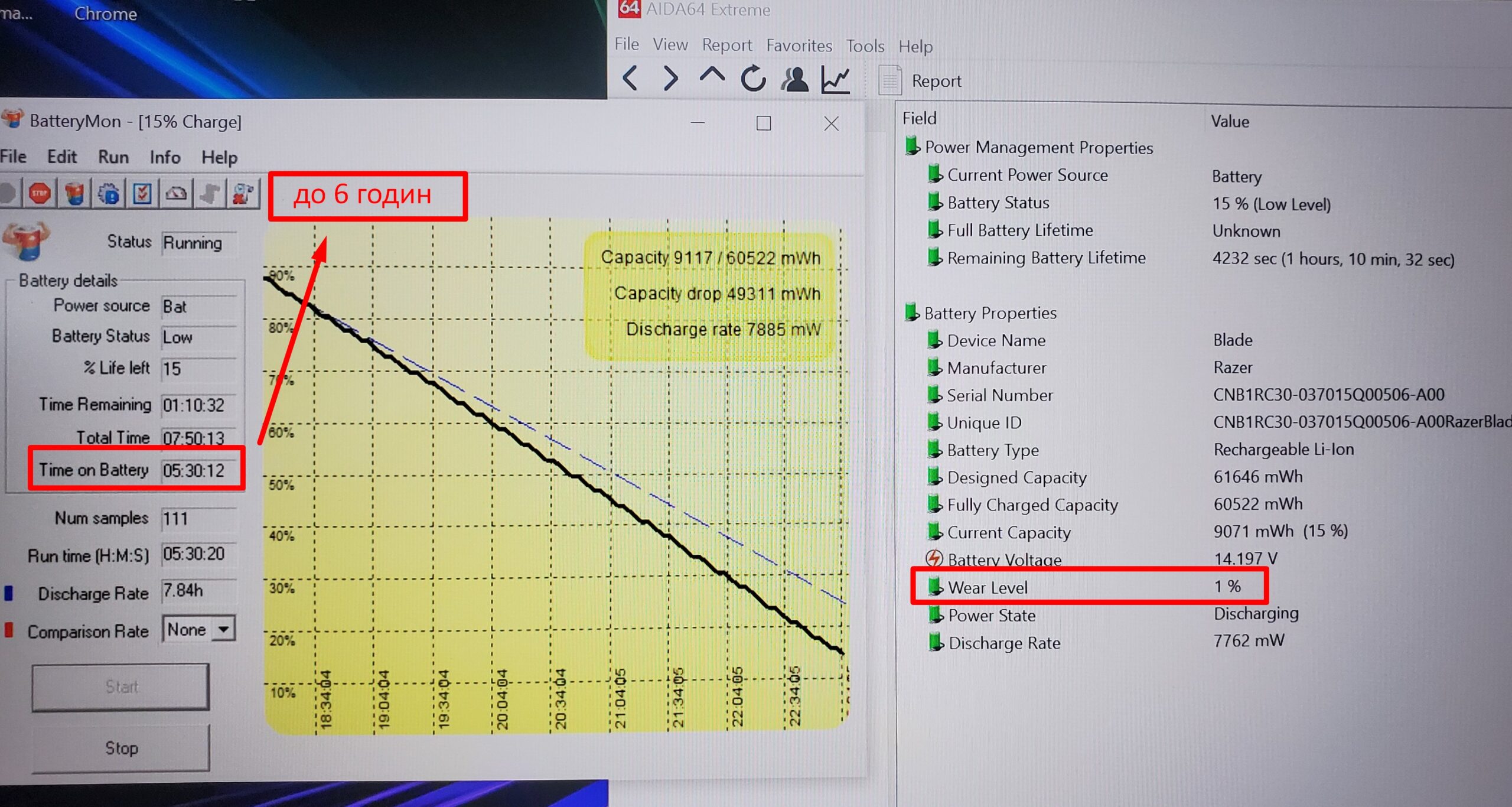
Task: Click the speedometer gauge toolbar icon
Action: point(176,194)
